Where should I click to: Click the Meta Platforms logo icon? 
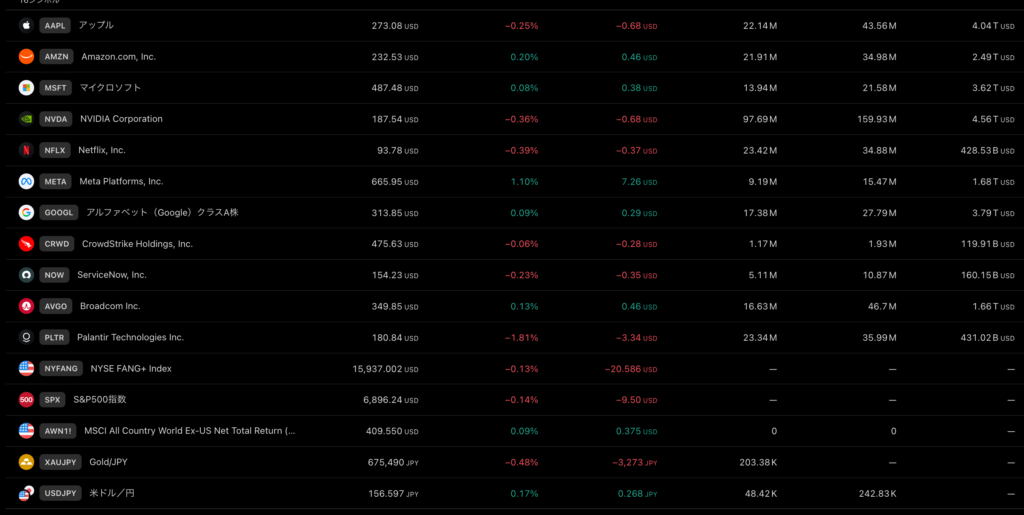tap(26, 181)
